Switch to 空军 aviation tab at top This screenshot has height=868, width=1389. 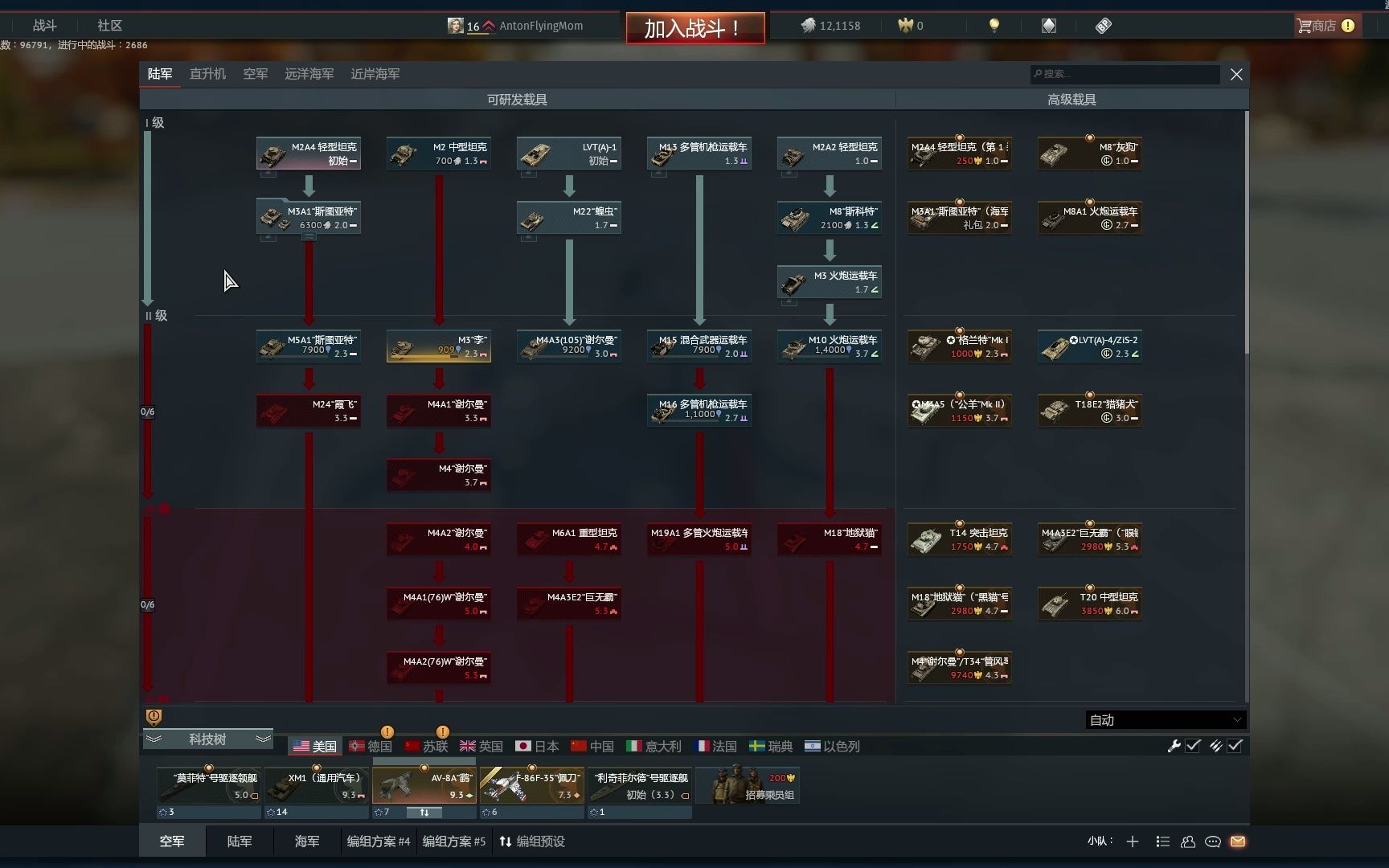pos(256,74)
